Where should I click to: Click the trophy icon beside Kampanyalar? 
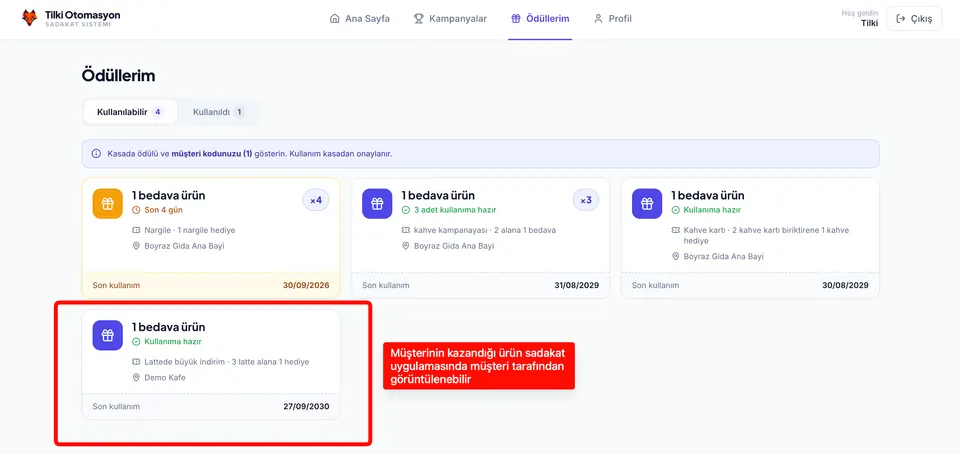[x=419, y=18]
